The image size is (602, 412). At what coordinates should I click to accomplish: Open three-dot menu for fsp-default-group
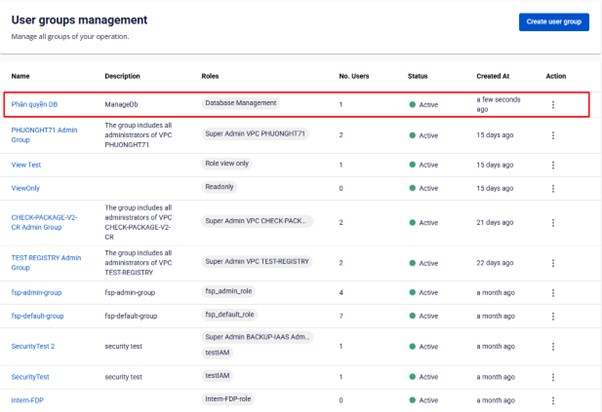pos(553,316)
